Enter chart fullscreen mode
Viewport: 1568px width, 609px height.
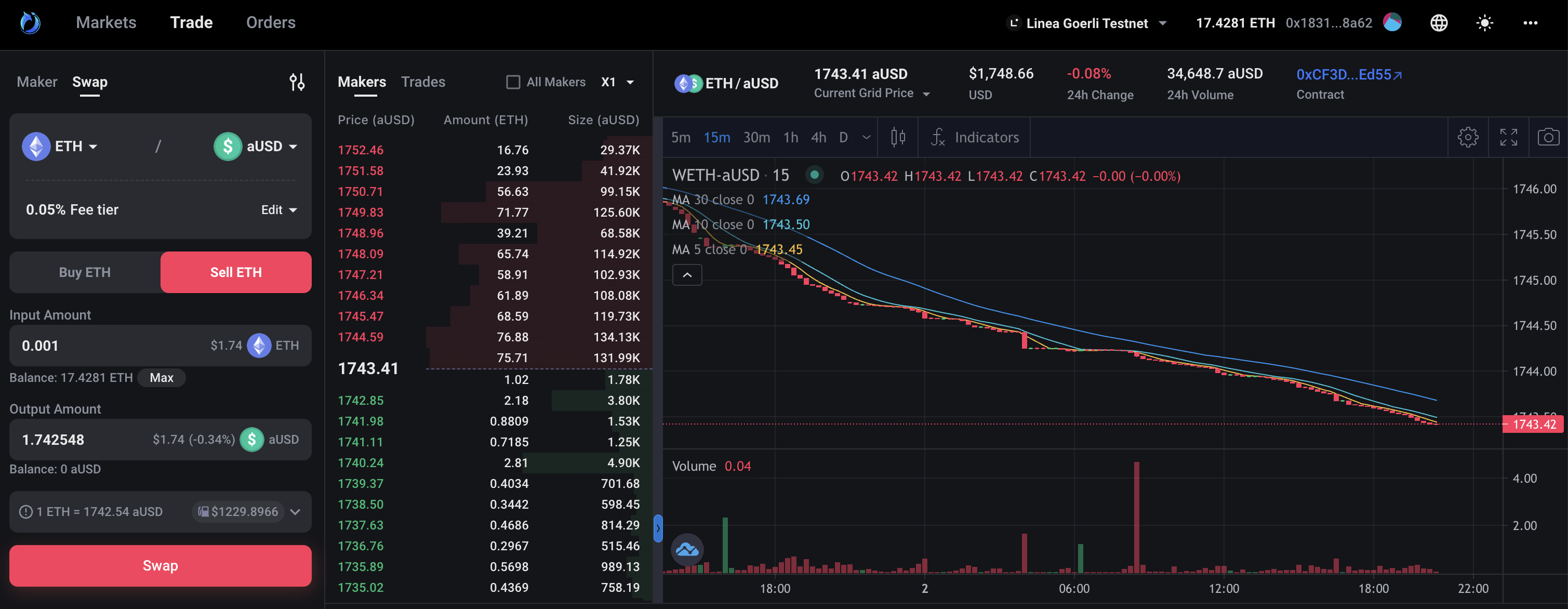1508,137
